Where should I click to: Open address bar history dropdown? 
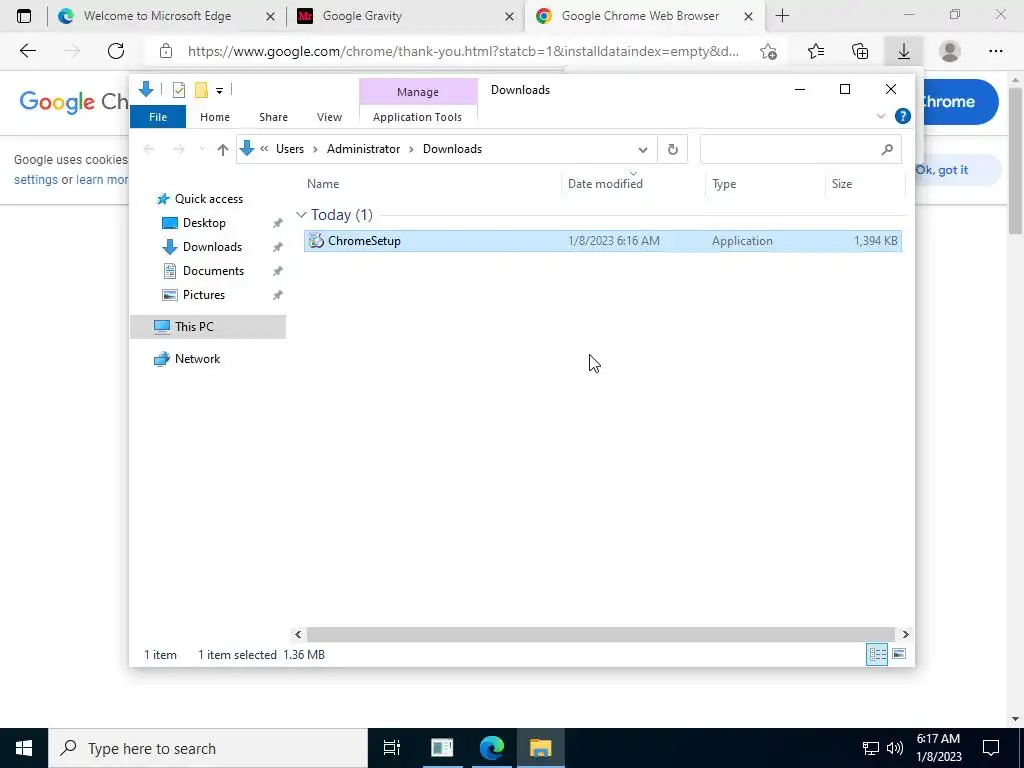pyautogui.click(x=643, y=150)
